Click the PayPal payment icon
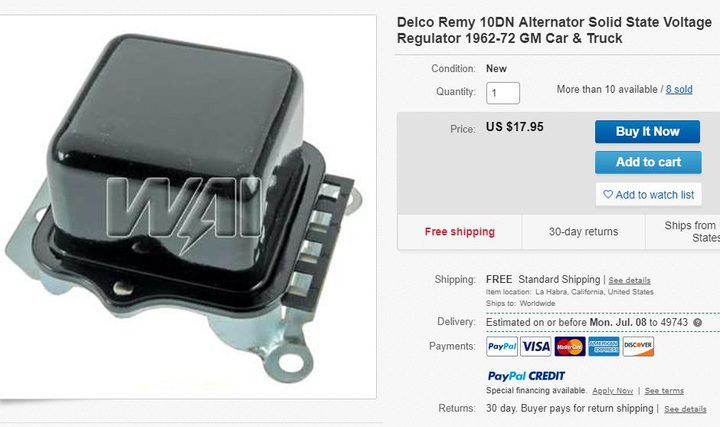 pyautogui.click(x=502, y=347)
